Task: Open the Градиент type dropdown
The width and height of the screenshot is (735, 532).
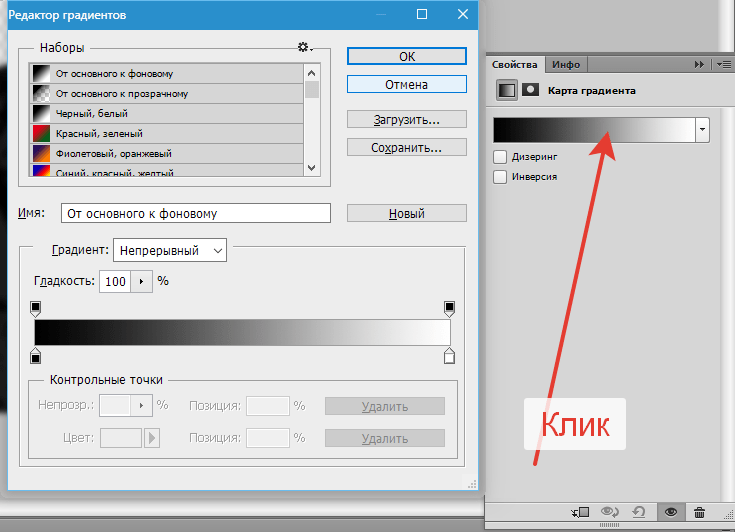Action: click(170, 250)
